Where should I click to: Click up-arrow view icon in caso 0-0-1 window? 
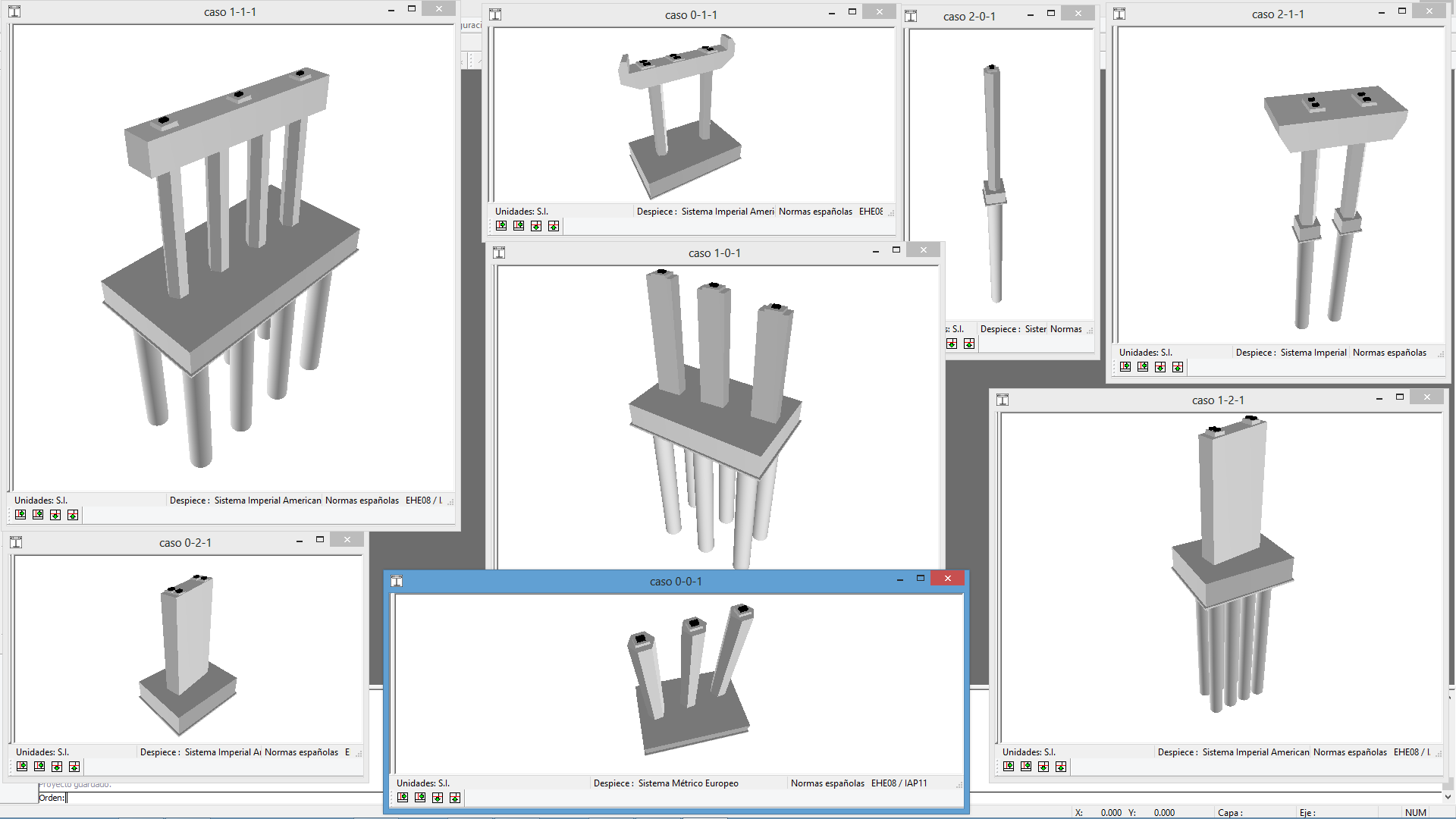[455, 798]
